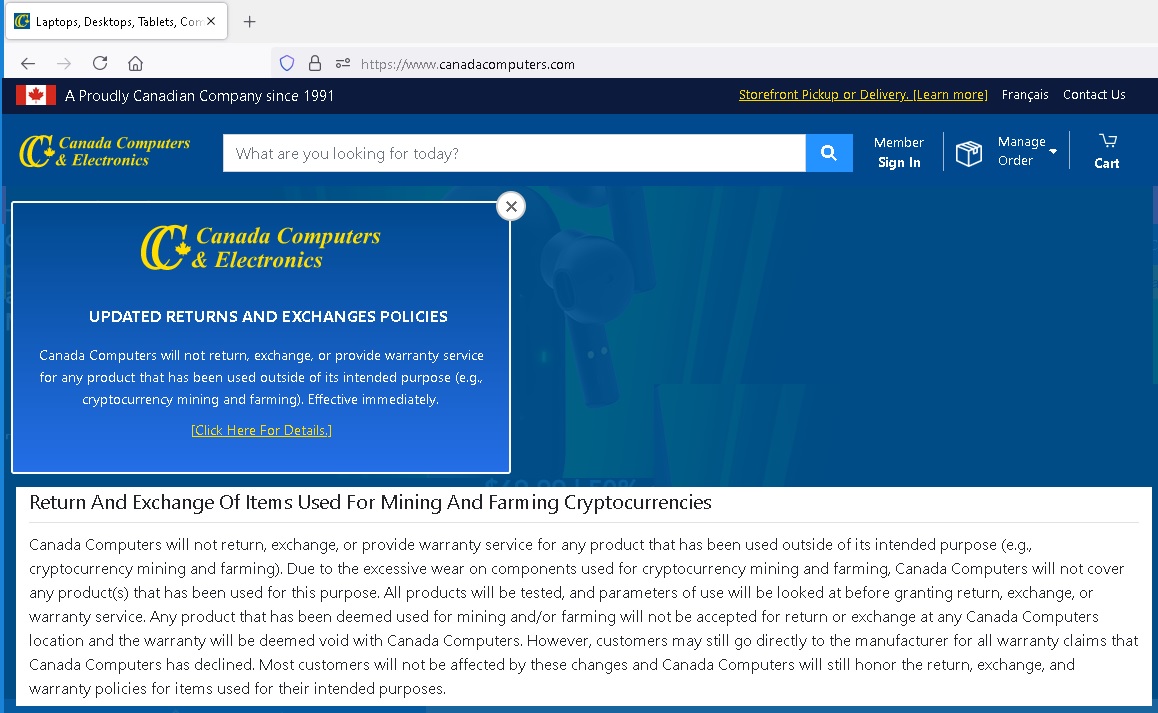1158x713 pixels.
Task: Click the blue magnifier search button
Action: coord(829,153)
